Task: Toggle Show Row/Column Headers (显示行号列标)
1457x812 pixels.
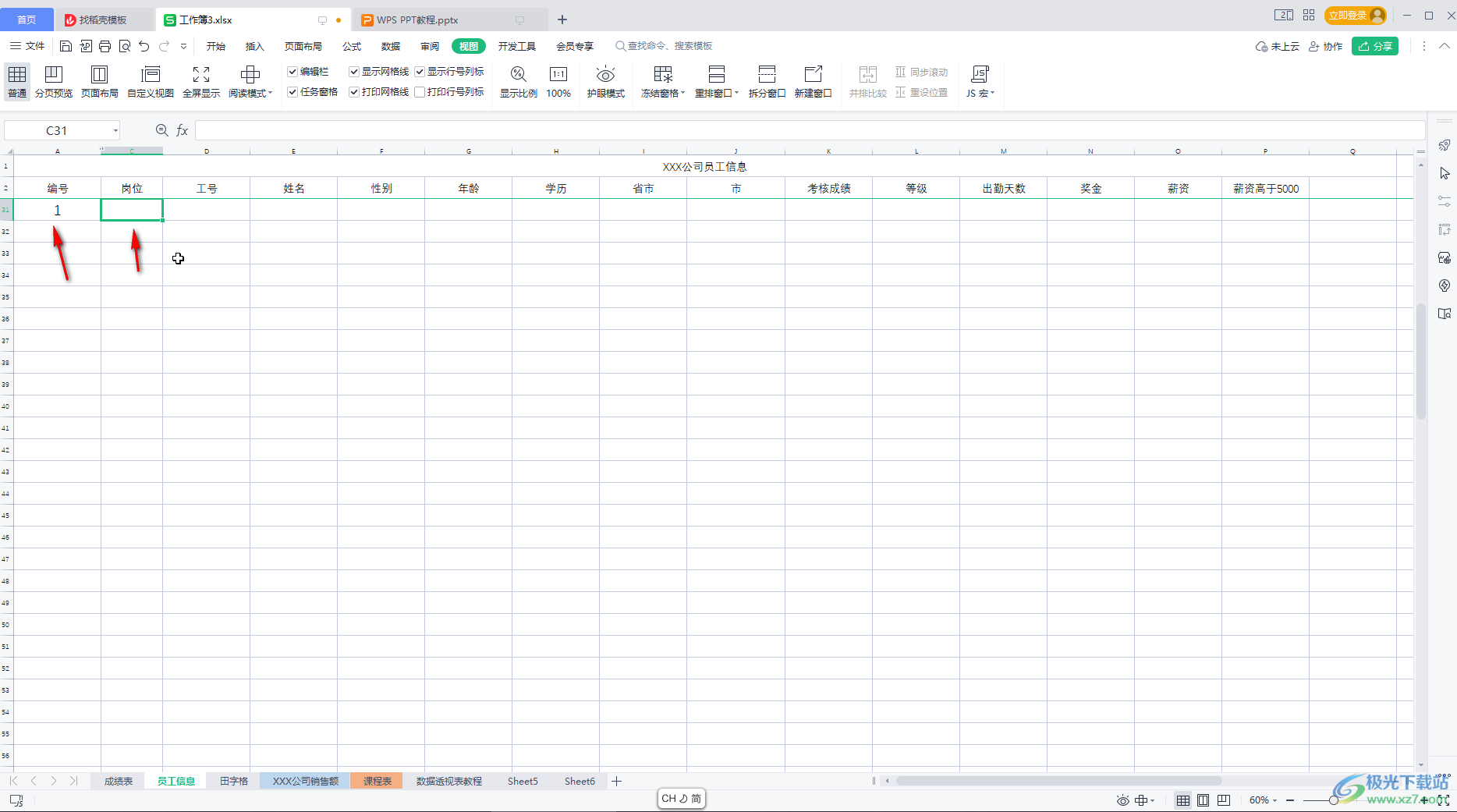Action: pyautogui.click(x=420, y=72)
